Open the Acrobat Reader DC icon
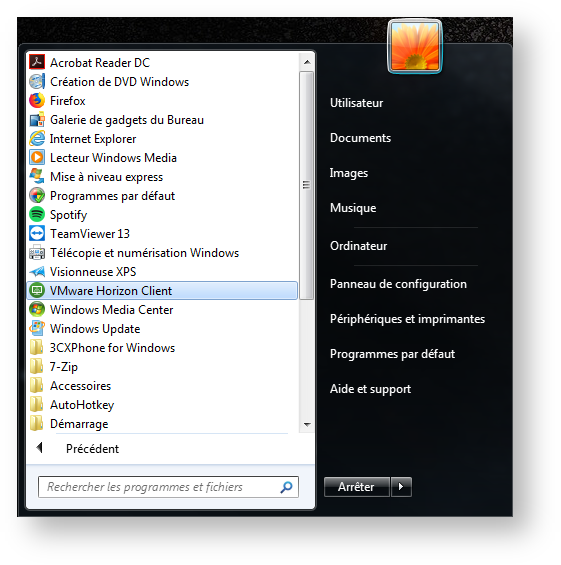Screen dimensions: 561x565 (x=37, y=62)
